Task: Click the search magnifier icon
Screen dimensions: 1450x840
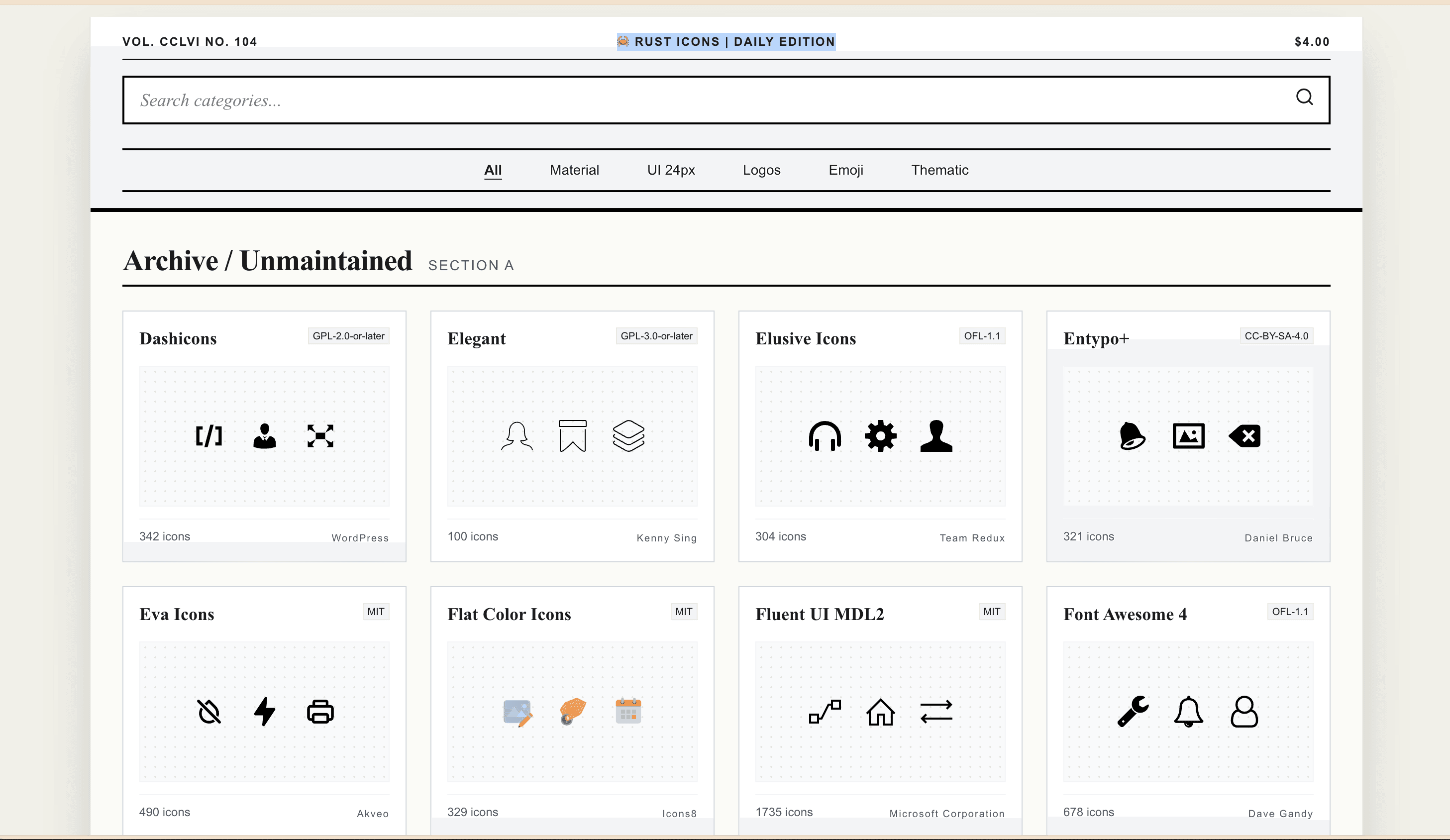Action: [x=1304, y=97]
